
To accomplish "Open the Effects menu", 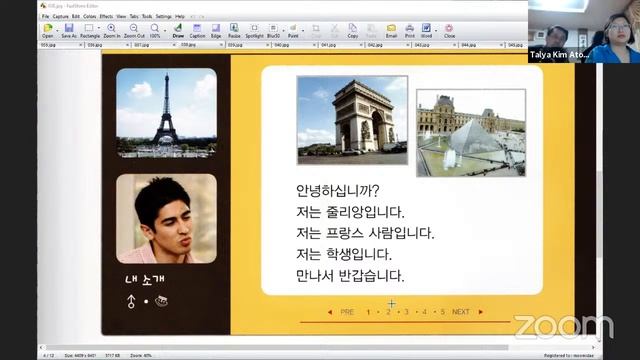I will [106, 17].
